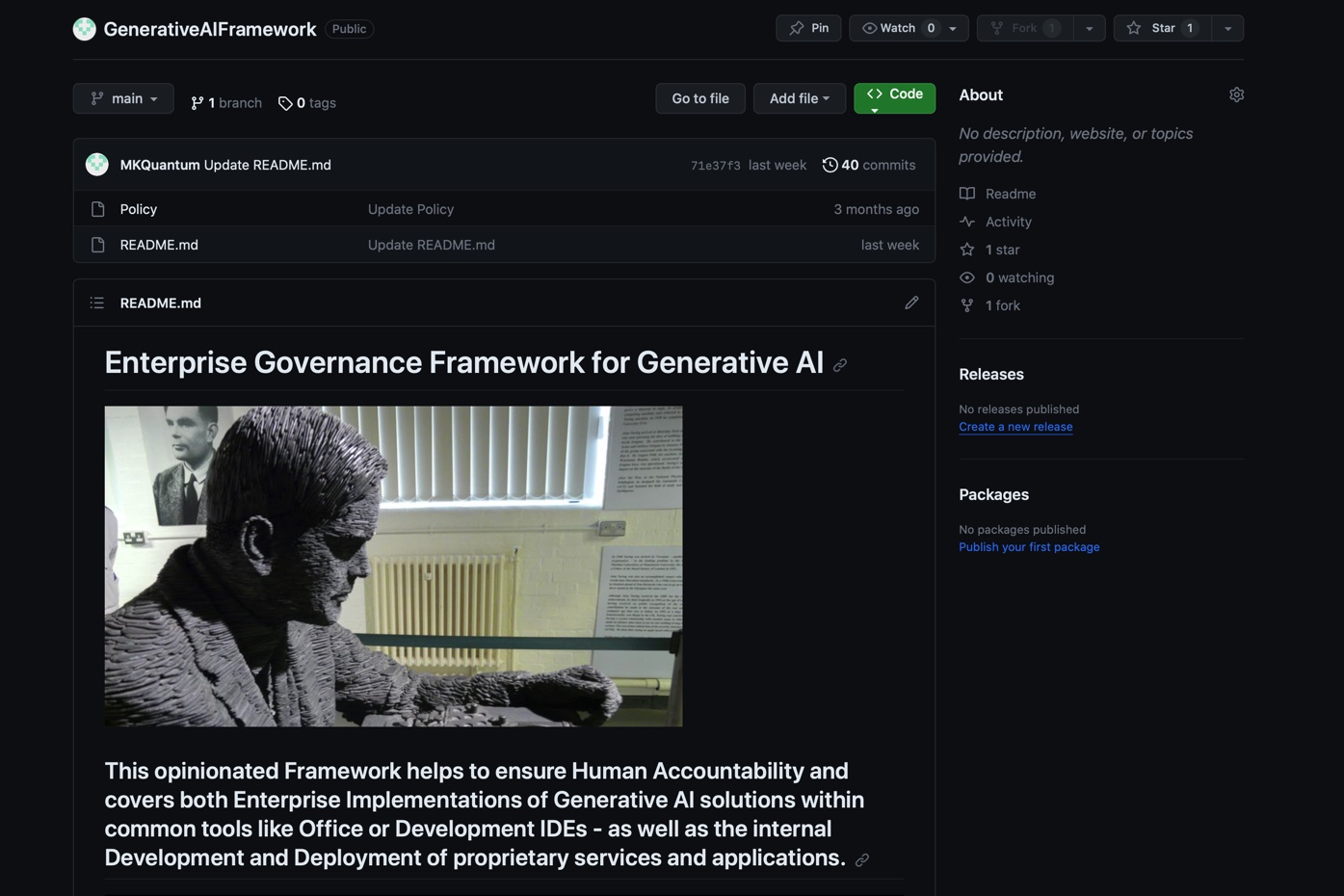Open the main branch selector
The height and width of the screenshot is (896, 1344).
pyautogui.click(x=122, y=97)
